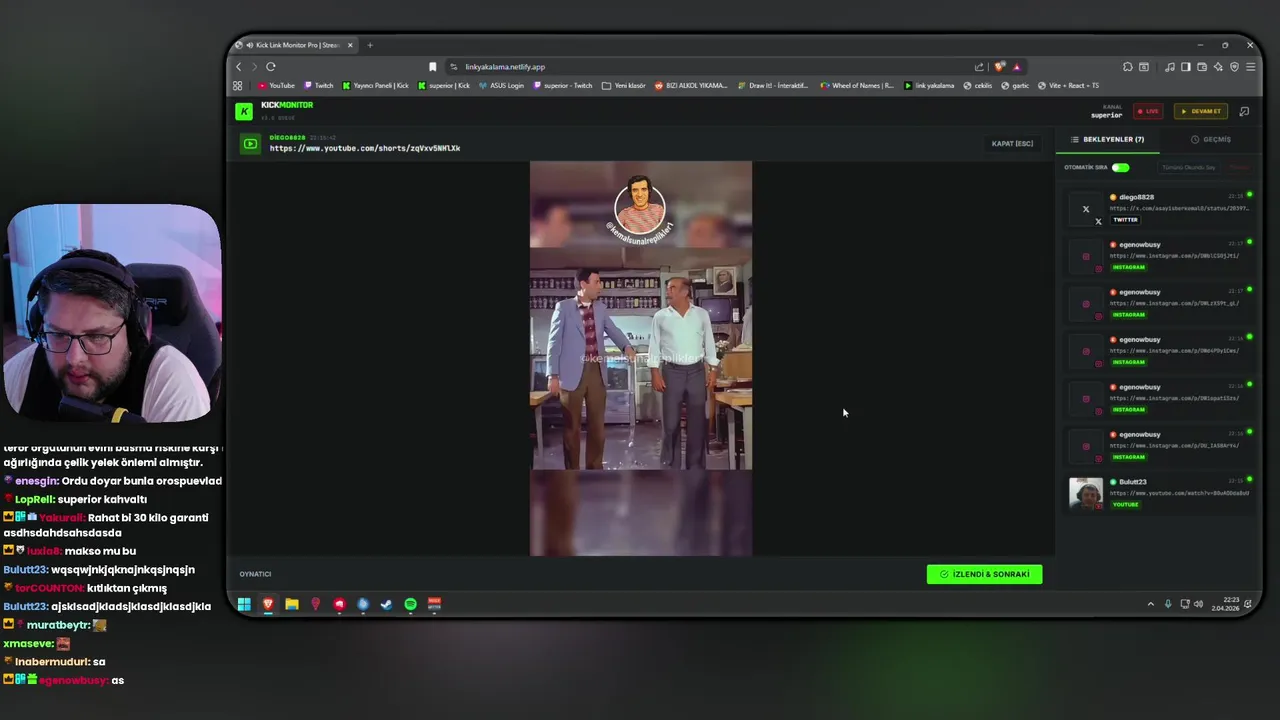Image resolution: width=1280 pixels, height=720 pixels.
Task: Open Brave browser from the taskbar
Action: [x=268, y=604]
